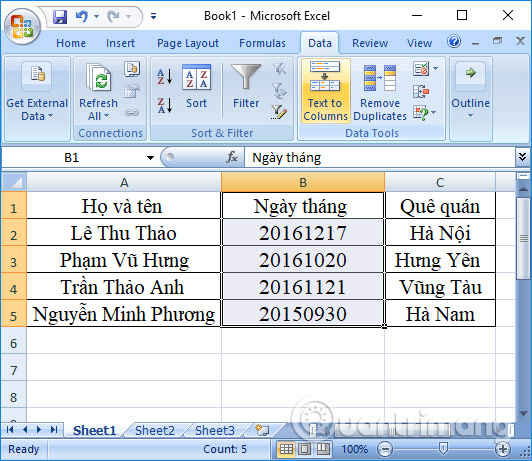
Task: Click the Name Box showing B1
Action: click(x=72, y=158)
